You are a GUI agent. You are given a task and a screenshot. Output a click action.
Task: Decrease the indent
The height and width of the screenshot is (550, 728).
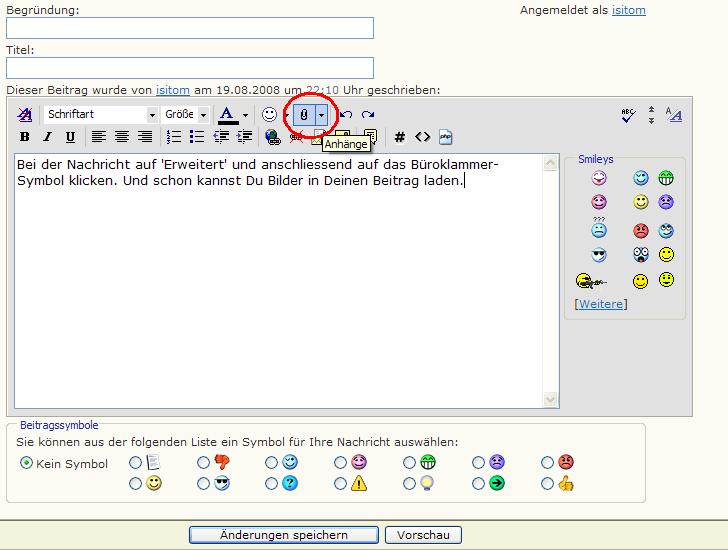click(221, 137)
